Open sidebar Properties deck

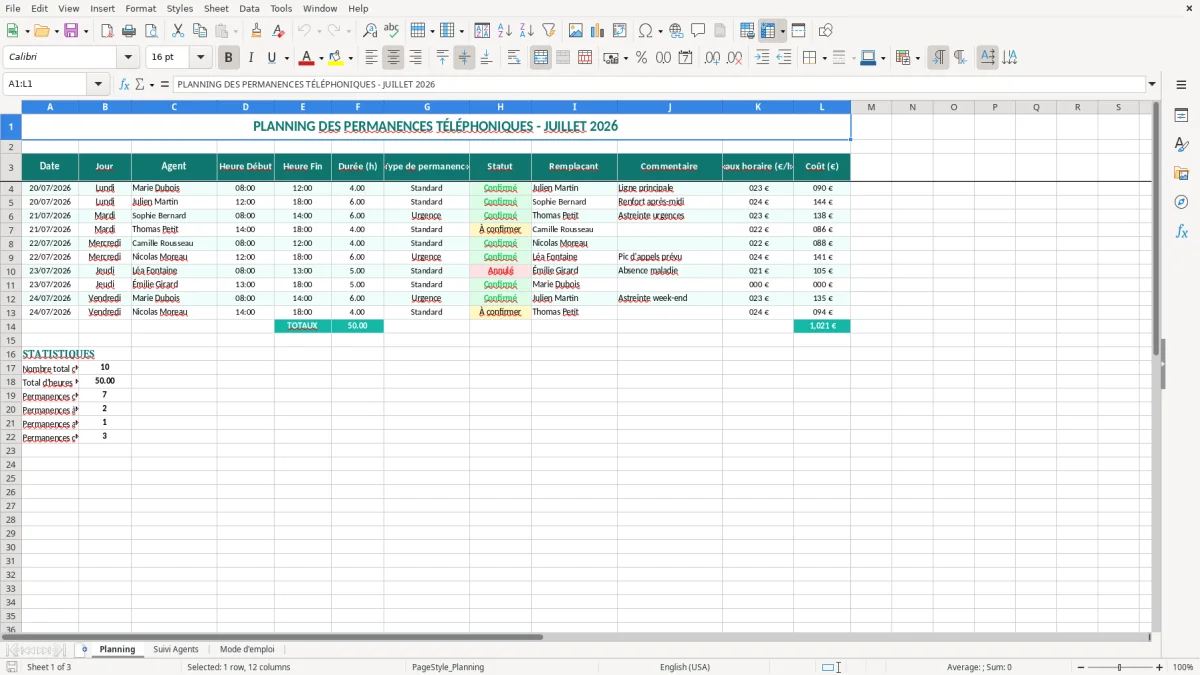[x=1181, y=116]
